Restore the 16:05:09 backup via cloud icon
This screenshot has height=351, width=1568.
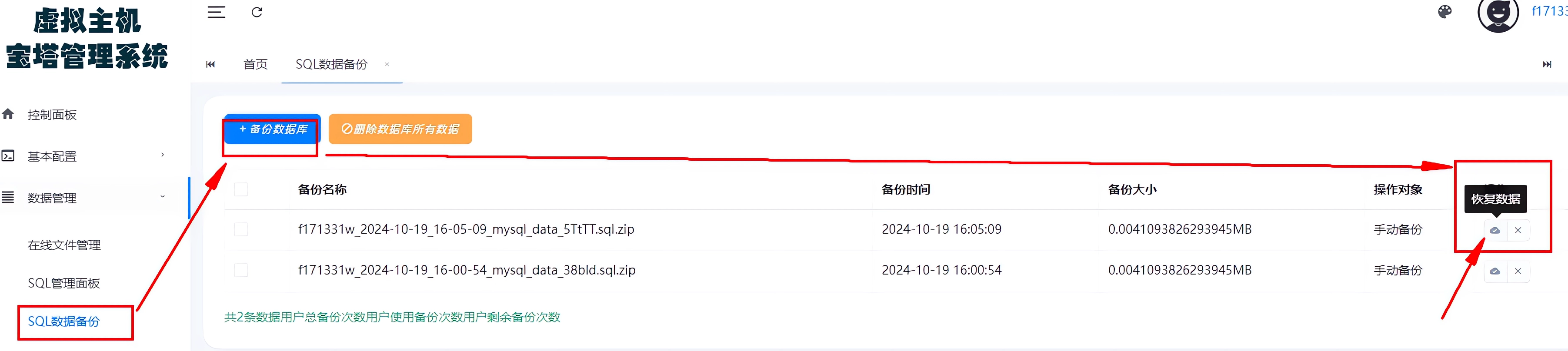click(1495, 230)
